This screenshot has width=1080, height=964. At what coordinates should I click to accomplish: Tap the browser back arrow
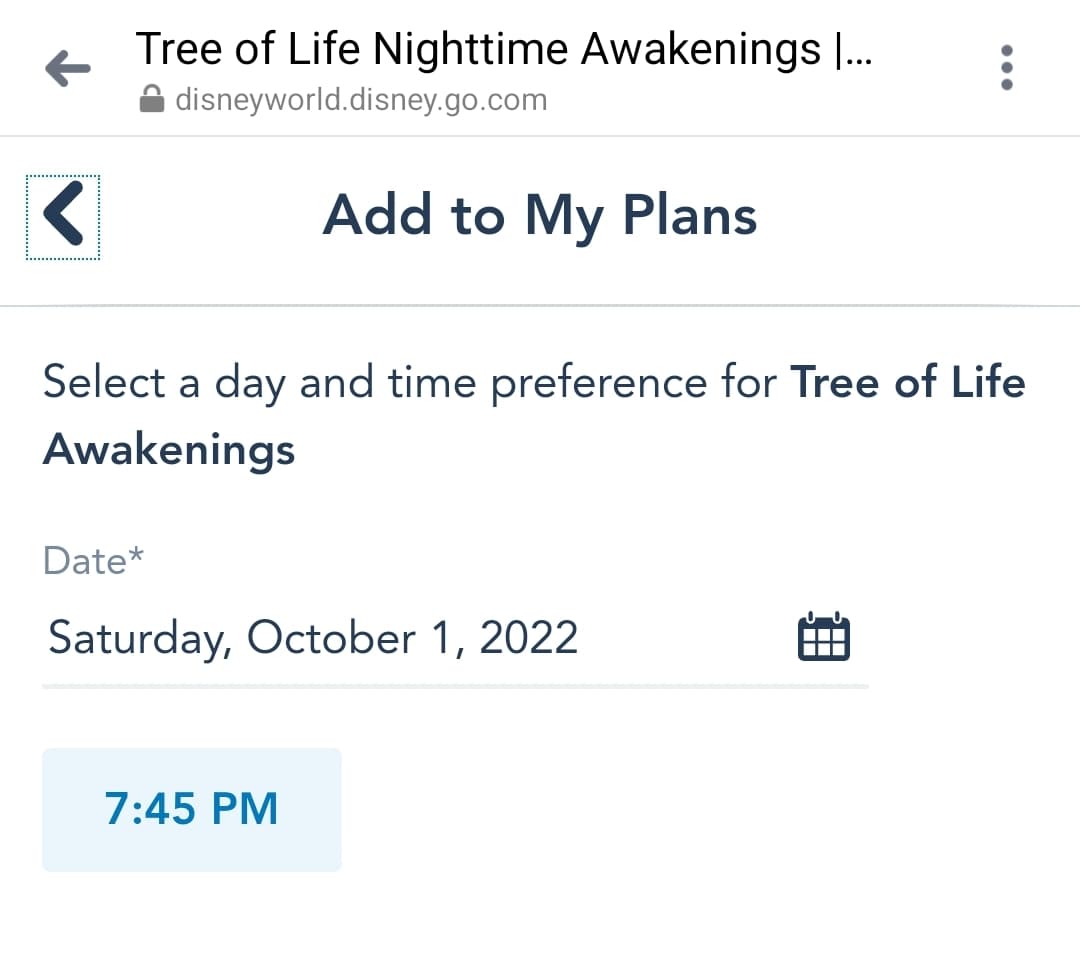[68, 68]
